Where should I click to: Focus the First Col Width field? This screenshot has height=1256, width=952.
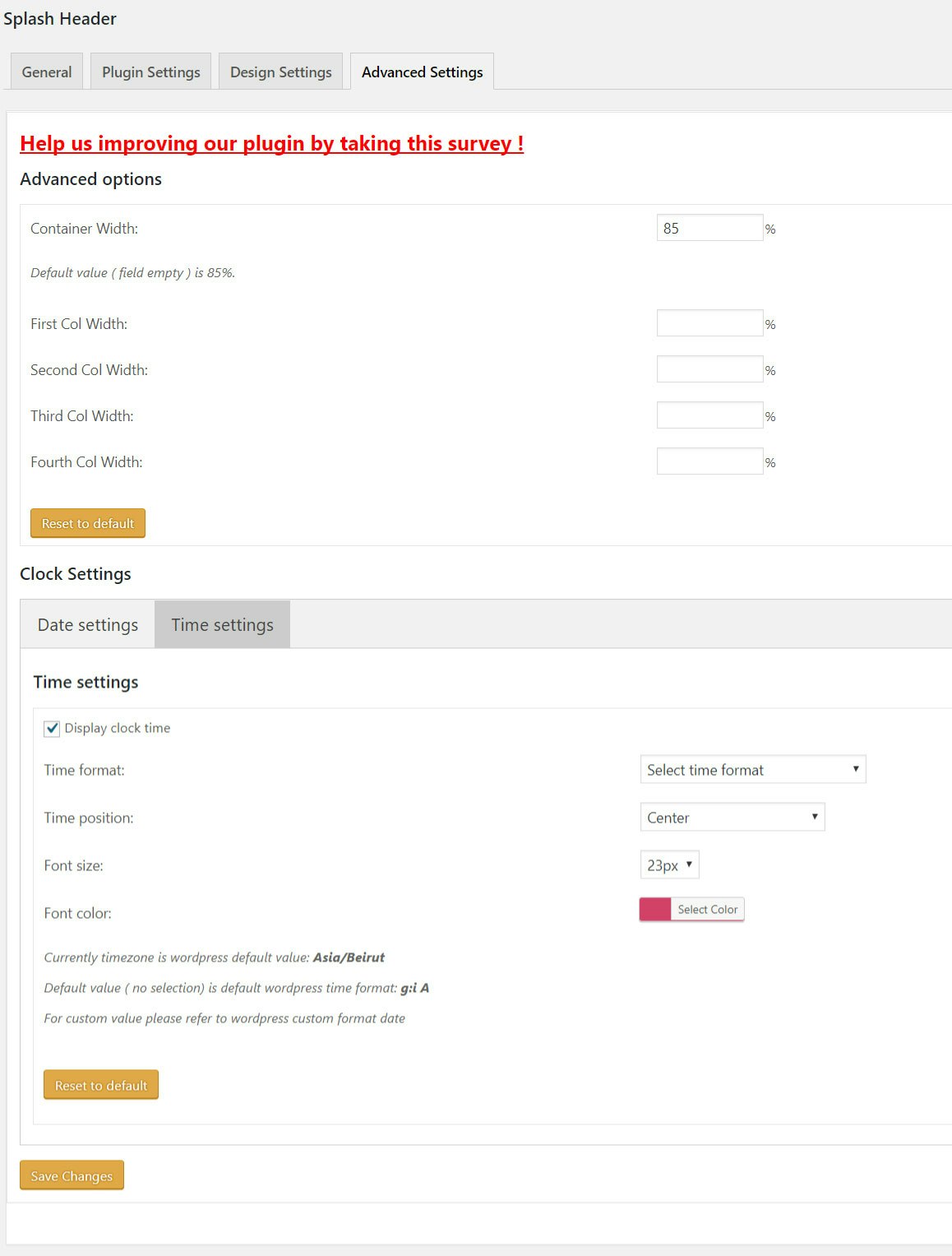point(709,323)
